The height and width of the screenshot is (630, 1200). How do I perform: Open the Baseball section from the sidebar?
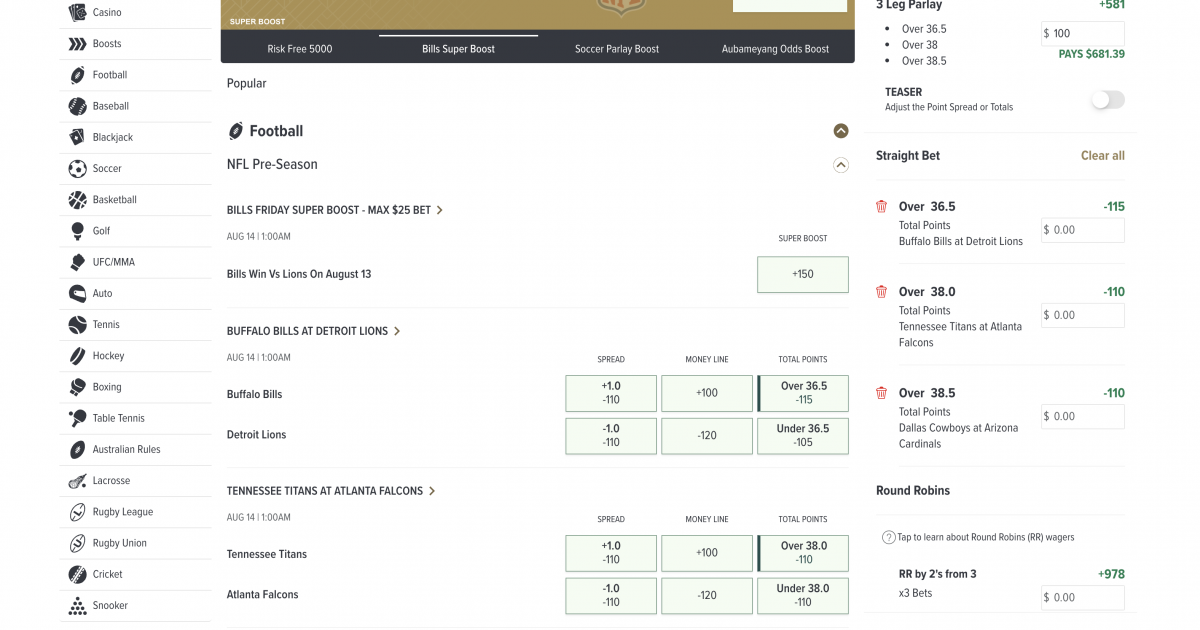107,106
